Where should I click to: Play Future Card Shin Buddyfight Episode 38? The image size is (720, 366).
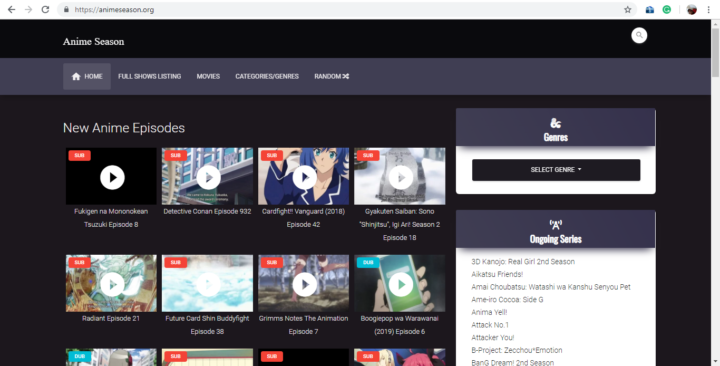point(208,285)
